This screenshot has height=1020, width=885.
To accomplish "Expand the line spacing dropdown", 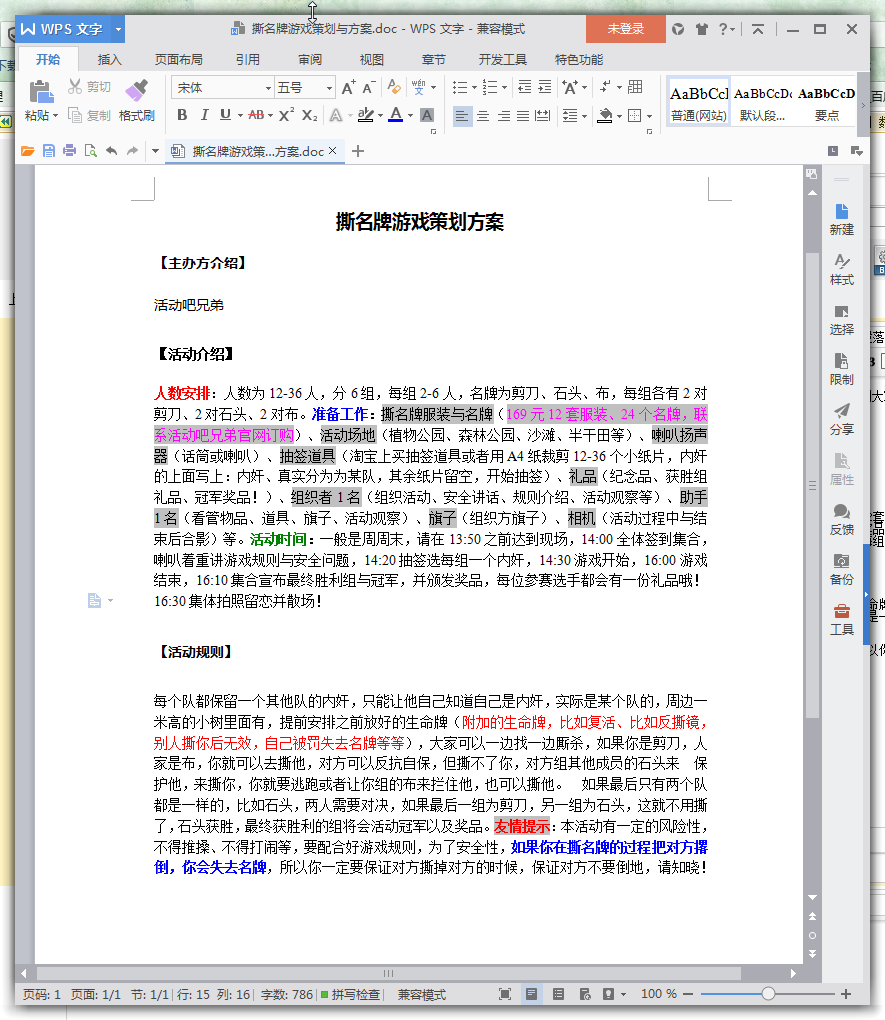I will click(584, 116).
